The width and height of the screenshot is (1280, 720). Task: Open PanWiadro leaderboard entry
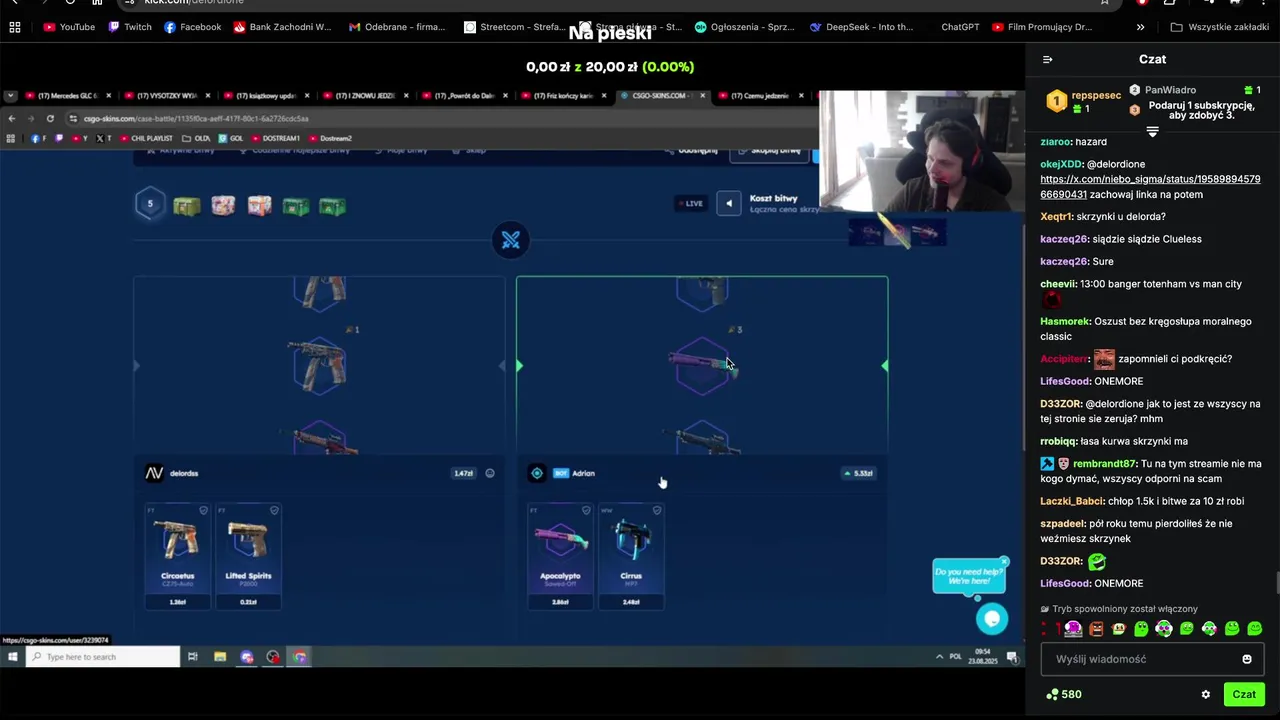point(1194,90)
